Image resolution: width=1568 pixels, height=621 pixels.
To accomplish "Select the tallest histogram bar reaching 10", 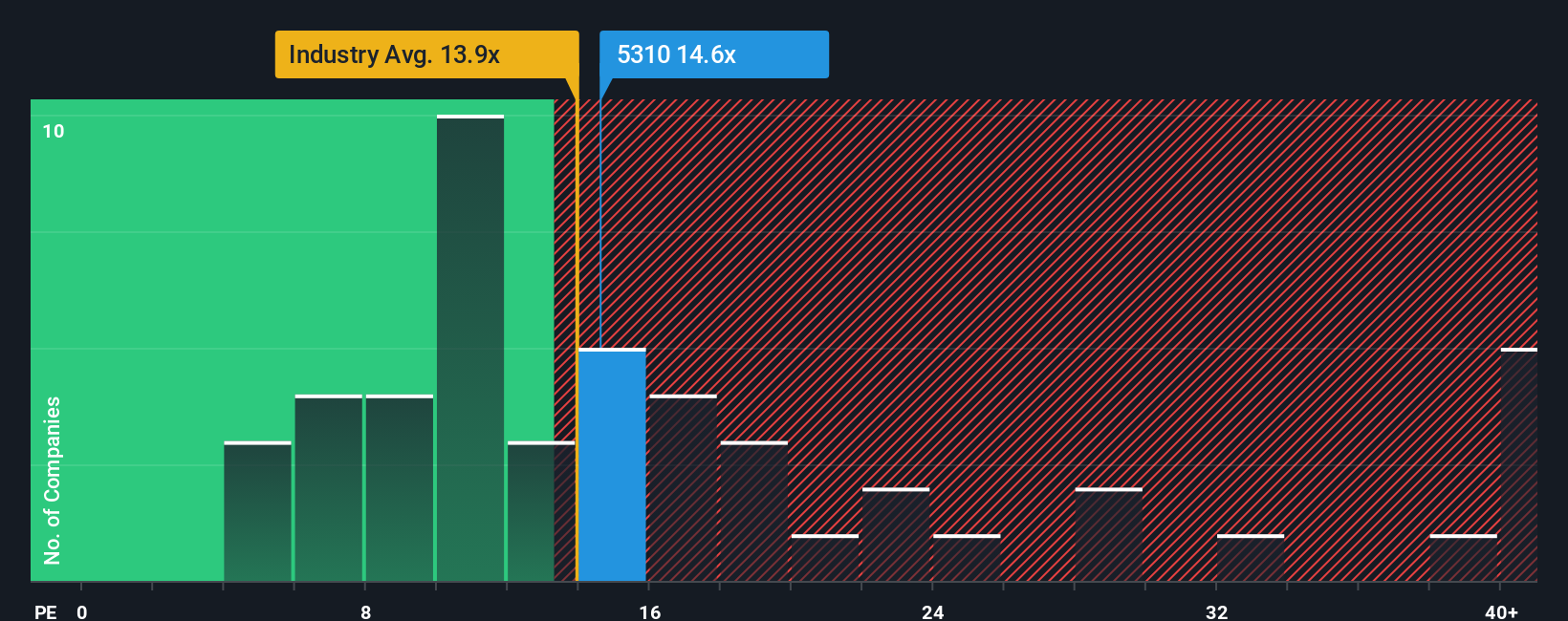I will 470,348.
